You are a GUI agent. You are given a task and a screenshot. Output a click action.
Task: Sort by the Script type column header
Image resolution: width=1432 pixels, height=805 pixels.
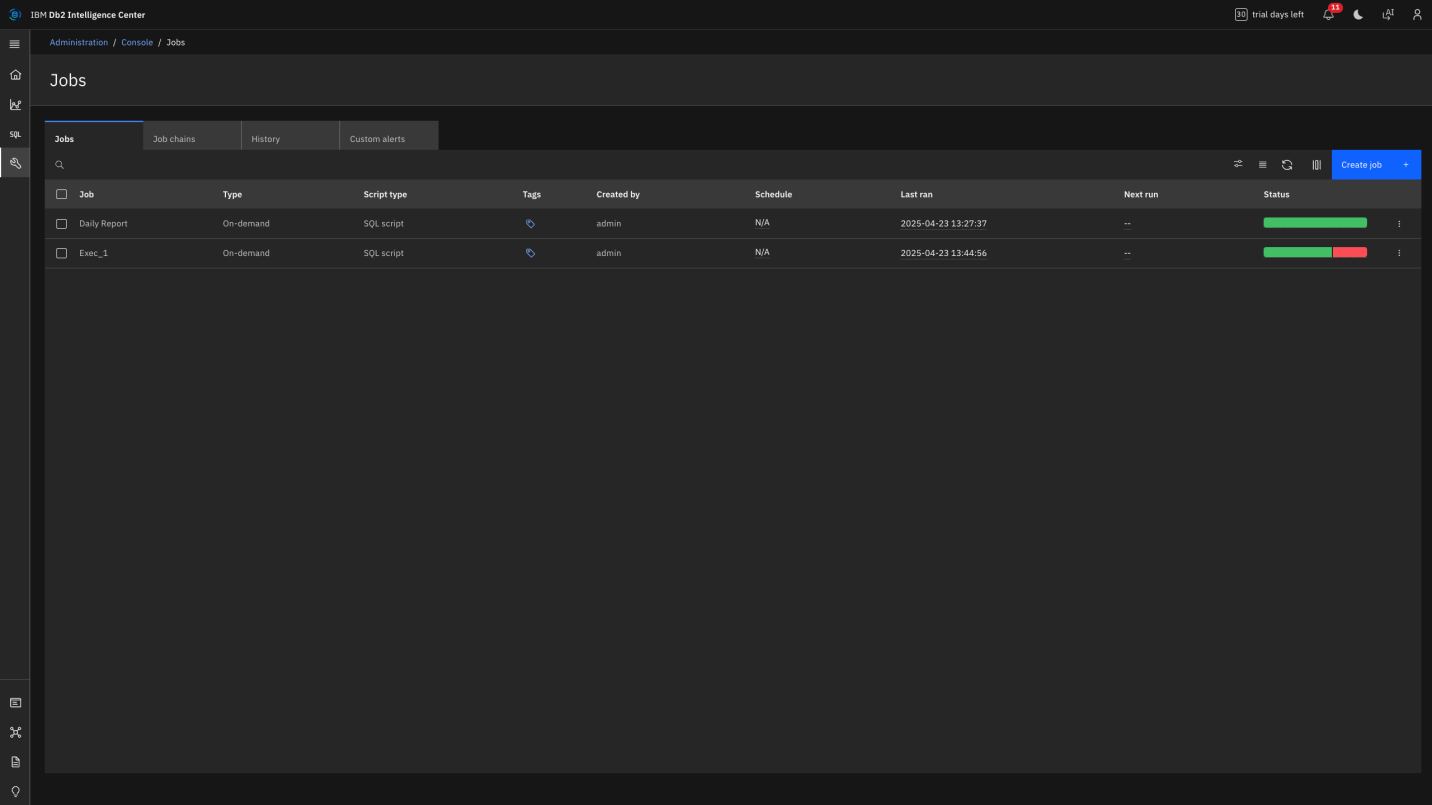(385, 194)
